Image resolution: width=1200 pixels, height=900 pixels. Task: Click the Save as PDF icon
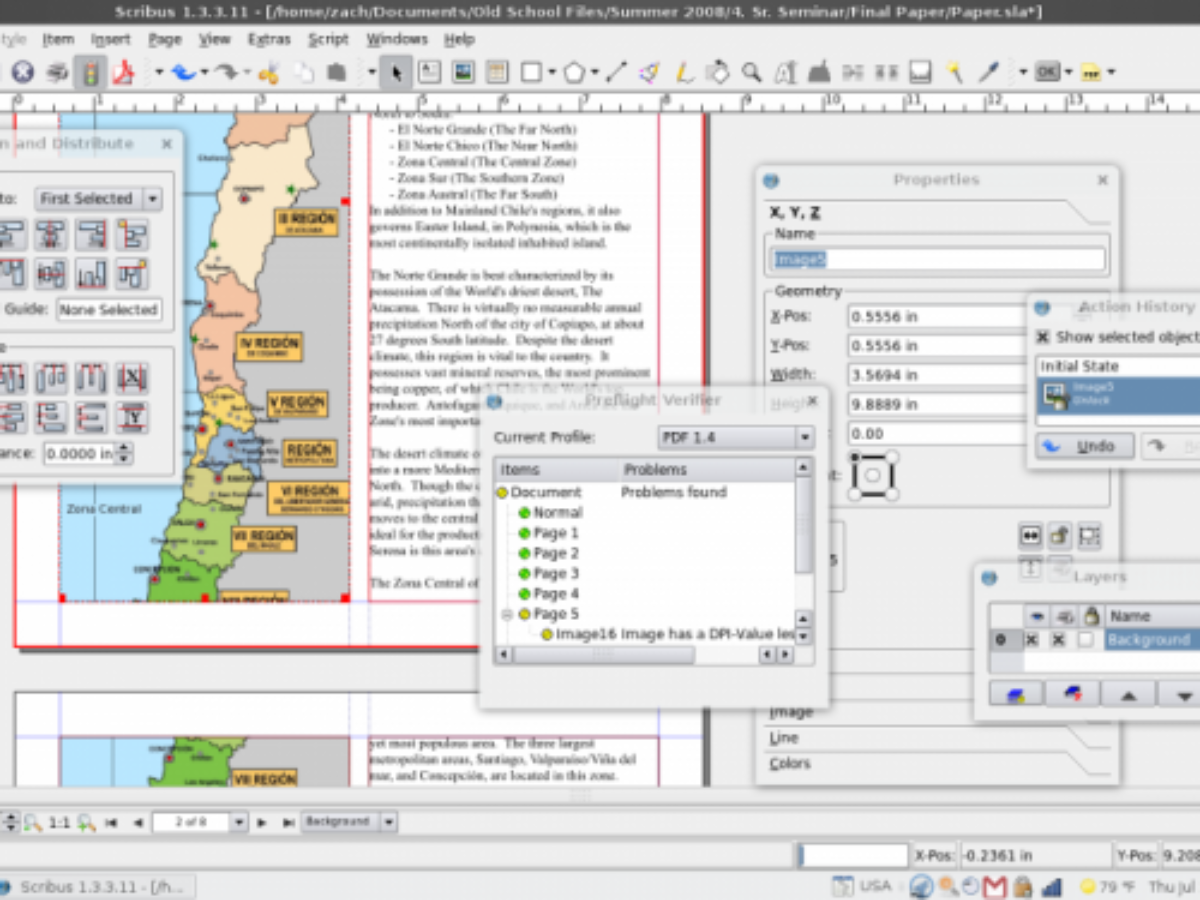[124, 73]
